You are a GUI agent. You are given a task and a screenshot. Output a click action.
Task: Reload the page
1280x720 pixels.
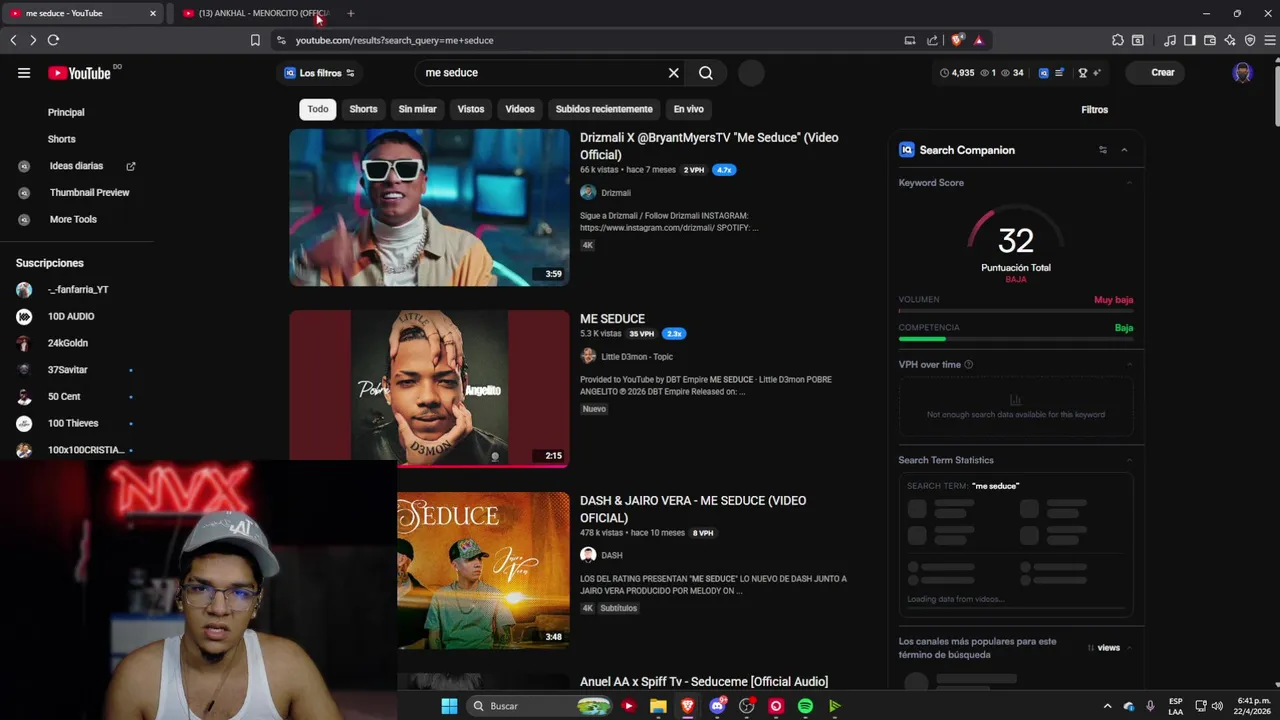[53, 40]
